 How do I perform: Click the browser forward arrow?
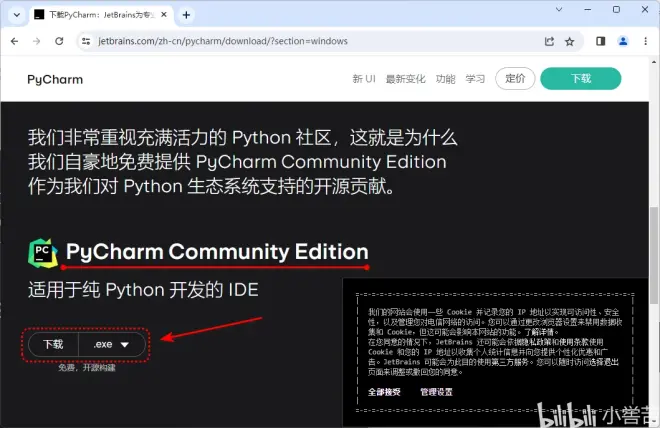[37, 41]
